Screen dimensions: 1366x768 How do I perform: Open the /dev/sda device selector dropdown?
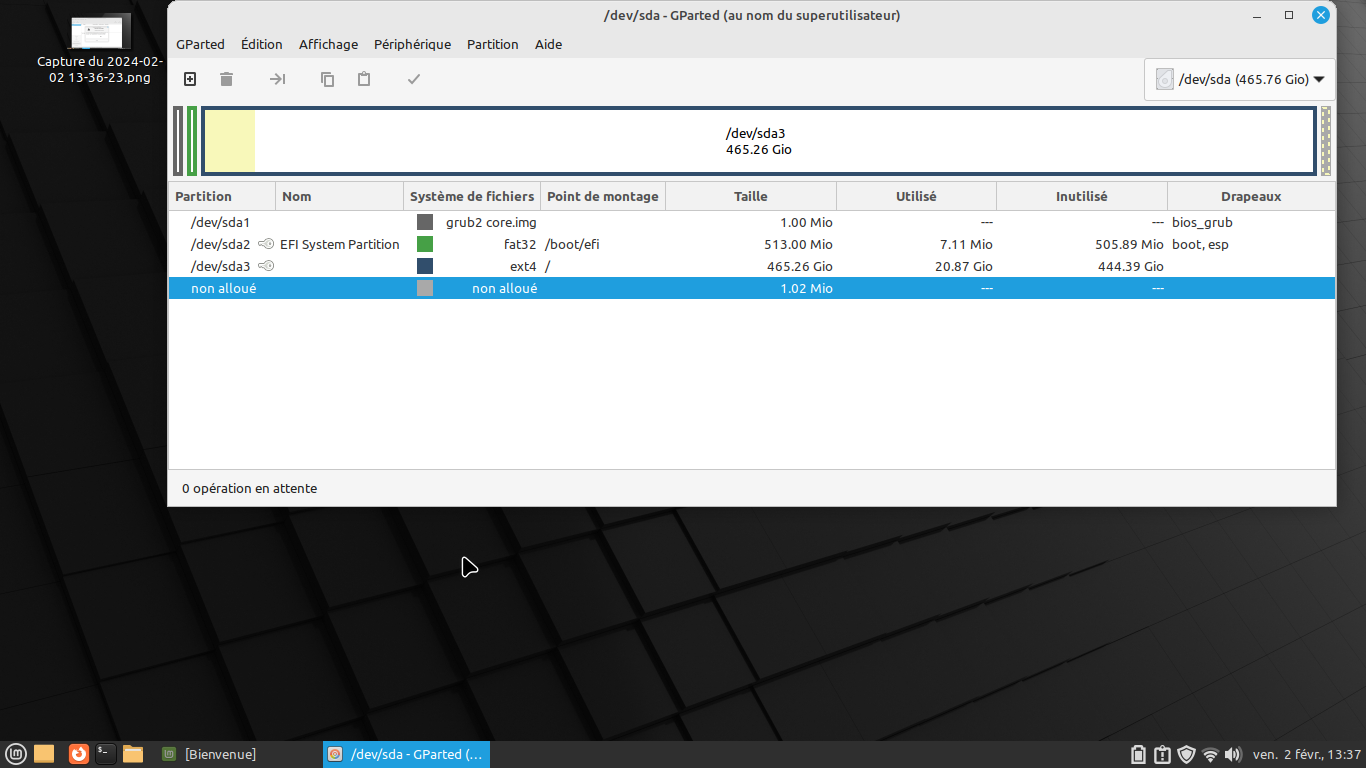(x=1240, y=79)
